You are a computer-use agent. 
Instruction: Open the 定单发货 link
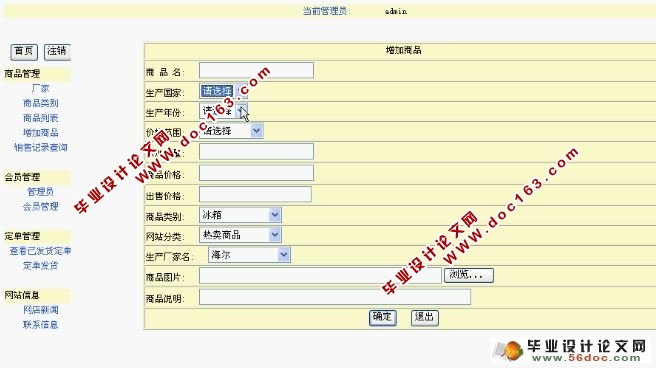(40, 265)
